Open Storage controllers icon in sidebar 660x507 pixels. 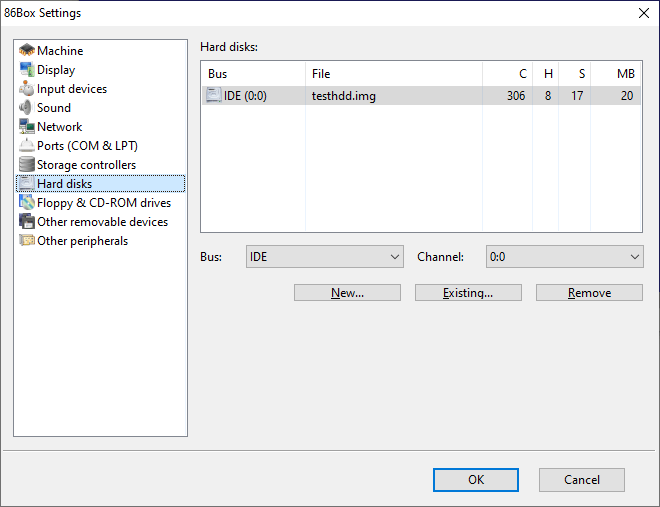27,165
